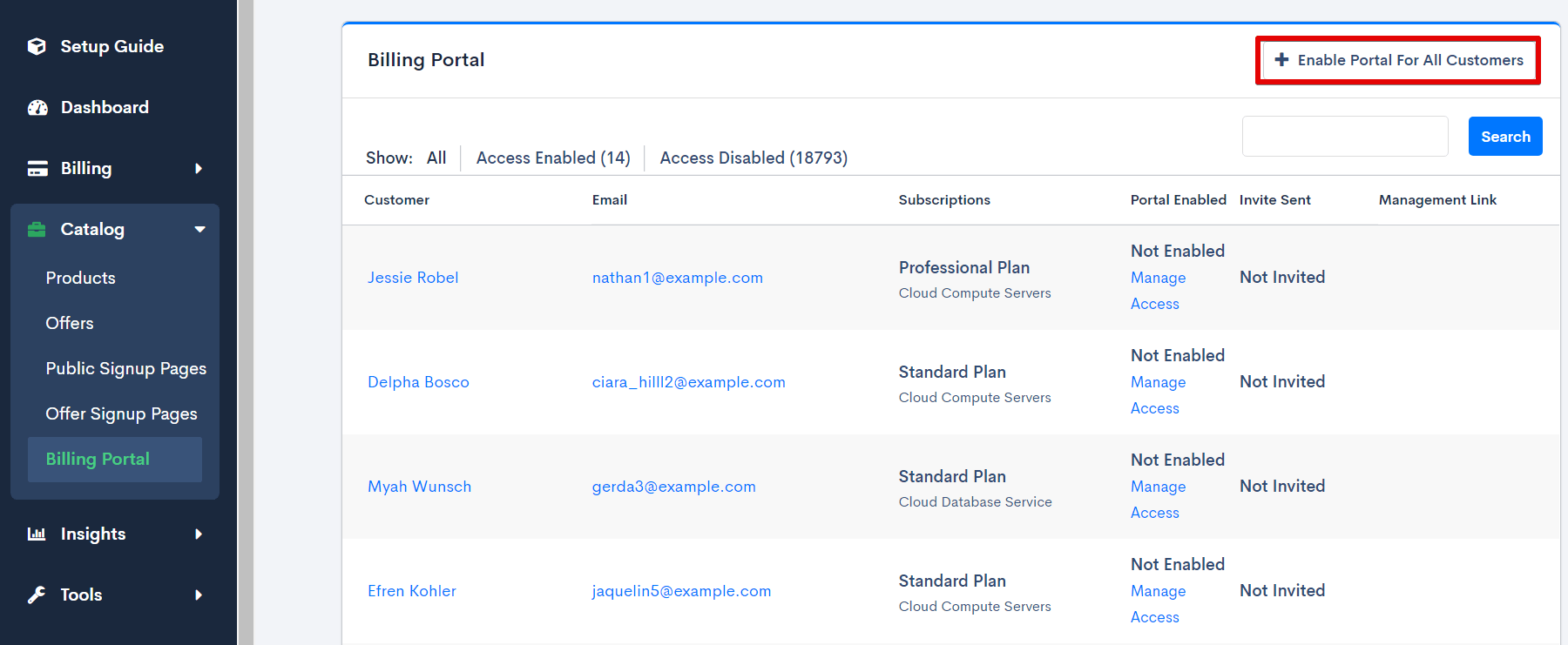The width and height of the screenshot is (1568, 645).
Task: Click the Tools wrench icon
Action: click(x=37, y=595)
